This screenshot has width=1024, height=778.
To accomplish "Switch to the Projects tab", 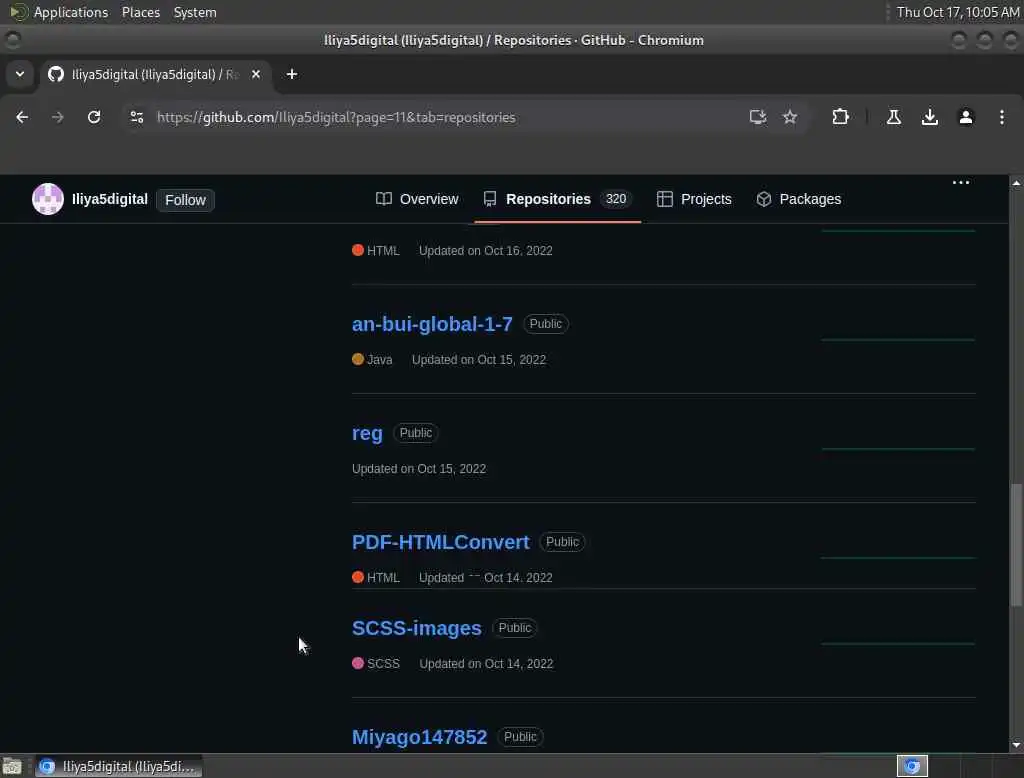I will pos(694,199).
